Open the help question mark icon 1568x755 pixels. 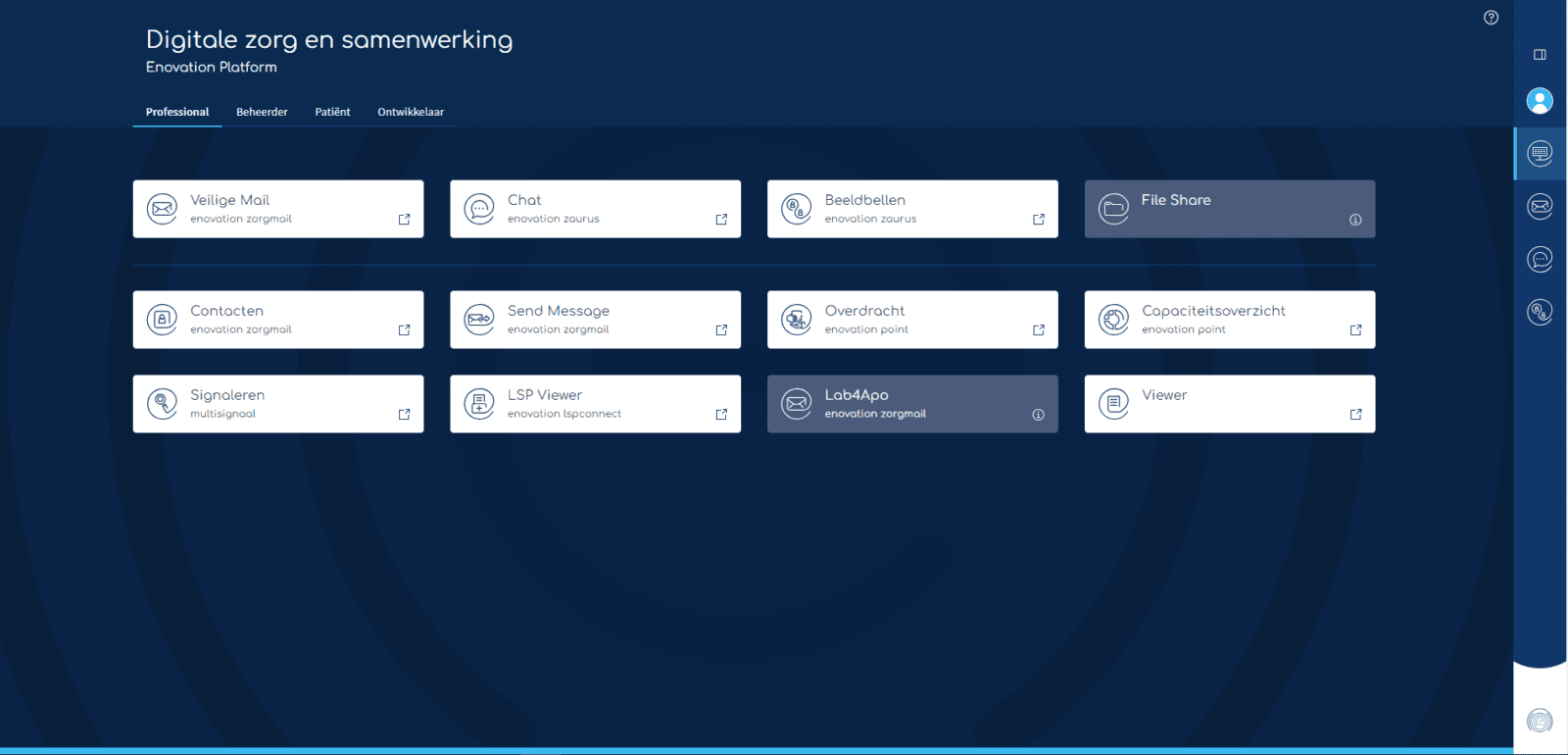click(1491, 18)
